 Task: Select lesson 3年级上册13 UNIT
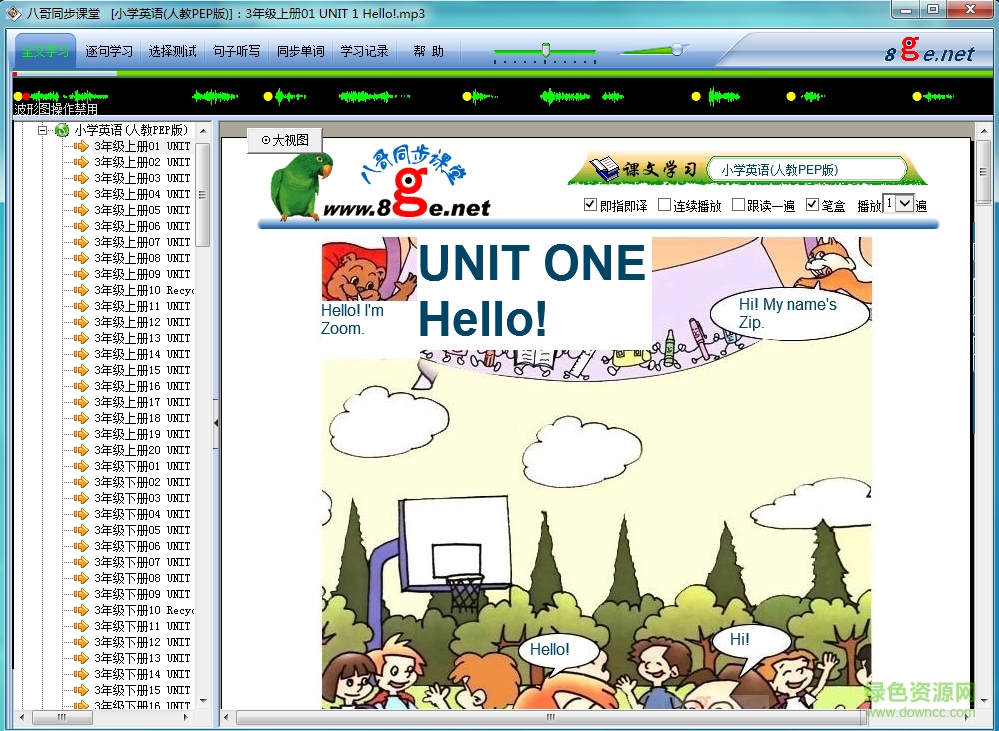coord(142,338)
